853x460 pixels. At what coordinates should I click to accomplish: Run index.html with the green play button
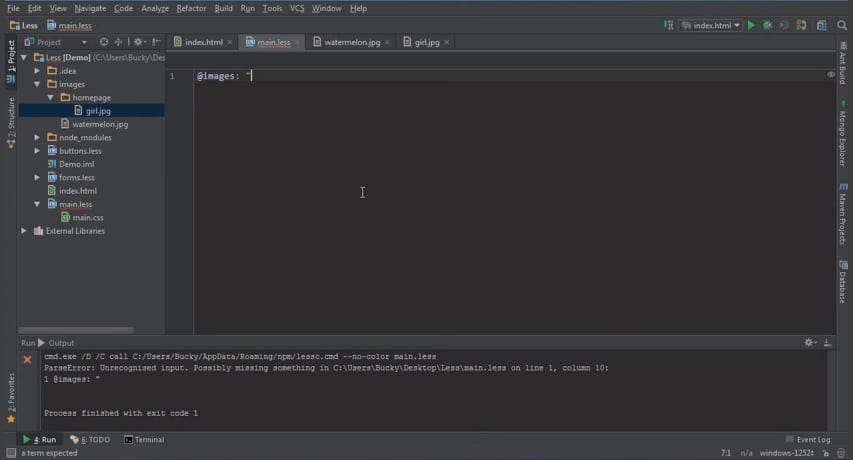click(x=751, y=25)
